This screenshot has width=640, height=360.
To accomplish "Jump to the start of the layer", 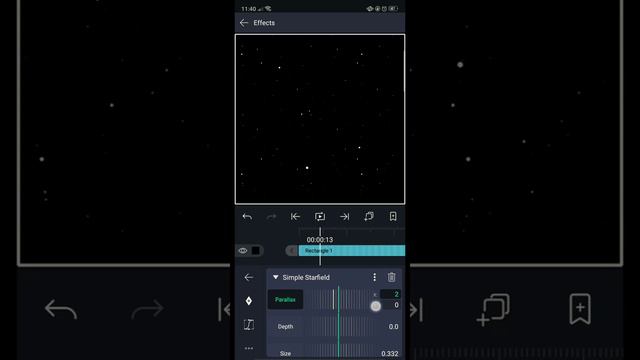I will pos(296,217).
